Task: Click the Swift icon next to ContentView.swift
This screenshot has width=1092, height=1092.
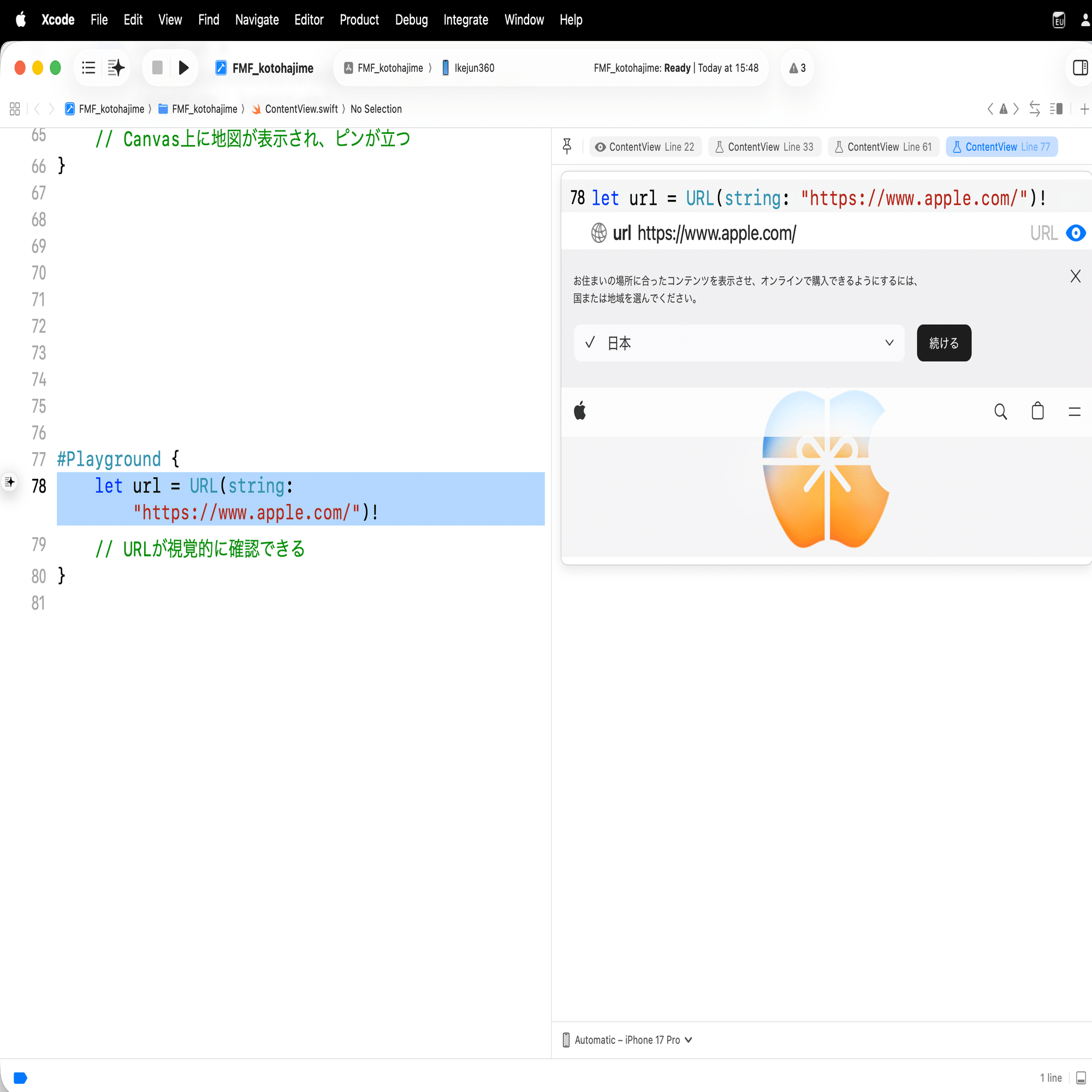Action: 256,109
